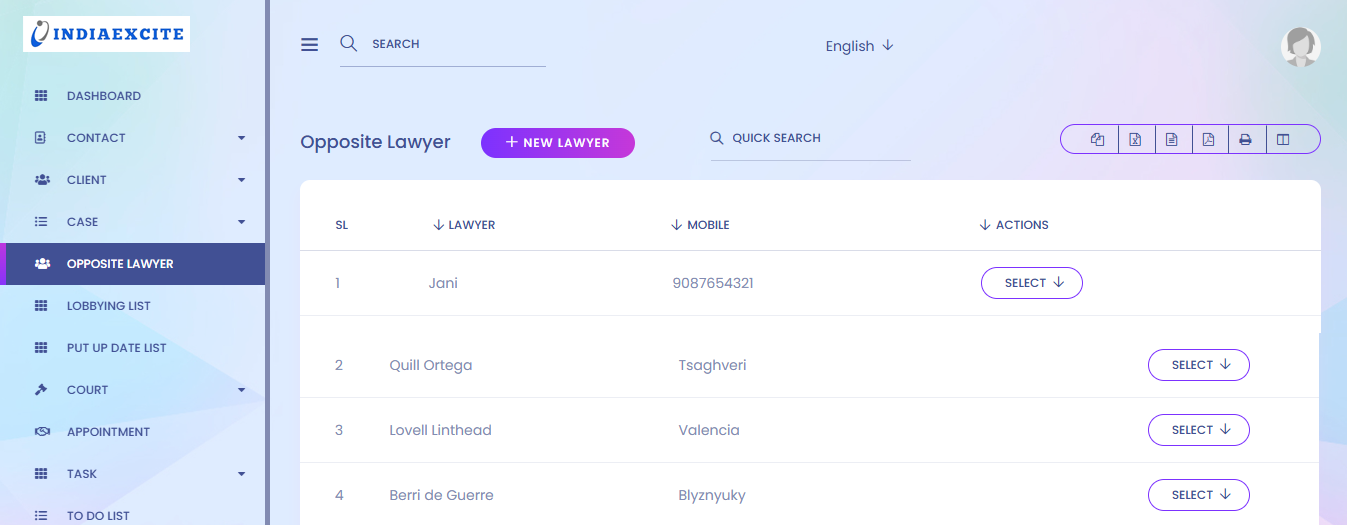Image resolution: width=1347 pixels, height=525 pixels.
Task: Click into the Quick Search field
Action: coord(815,139)
